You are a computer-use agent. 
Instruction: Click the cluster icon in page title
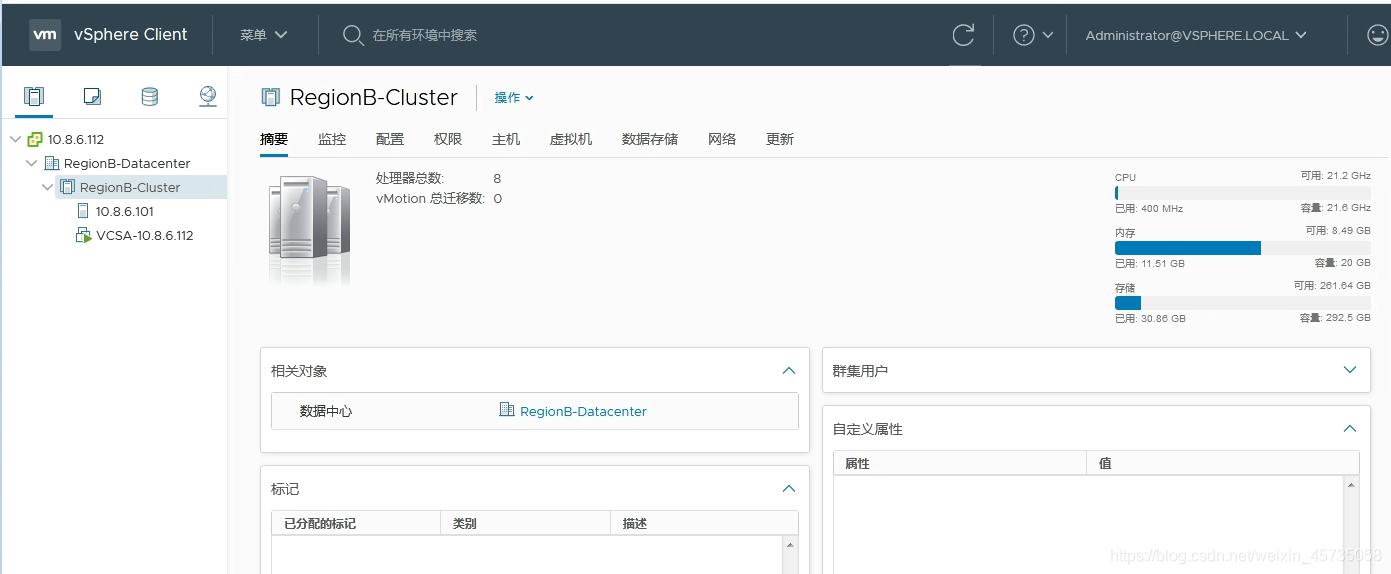click(270, 97)
